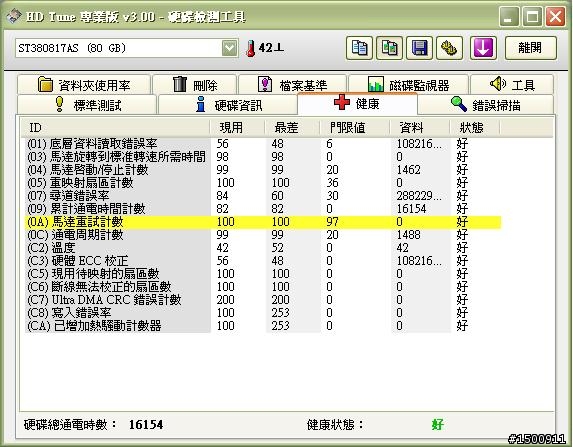573x447 pixels.
Task: Select row (C5) 現用待映射的扇區數
Action: click(x=263, y=274)
